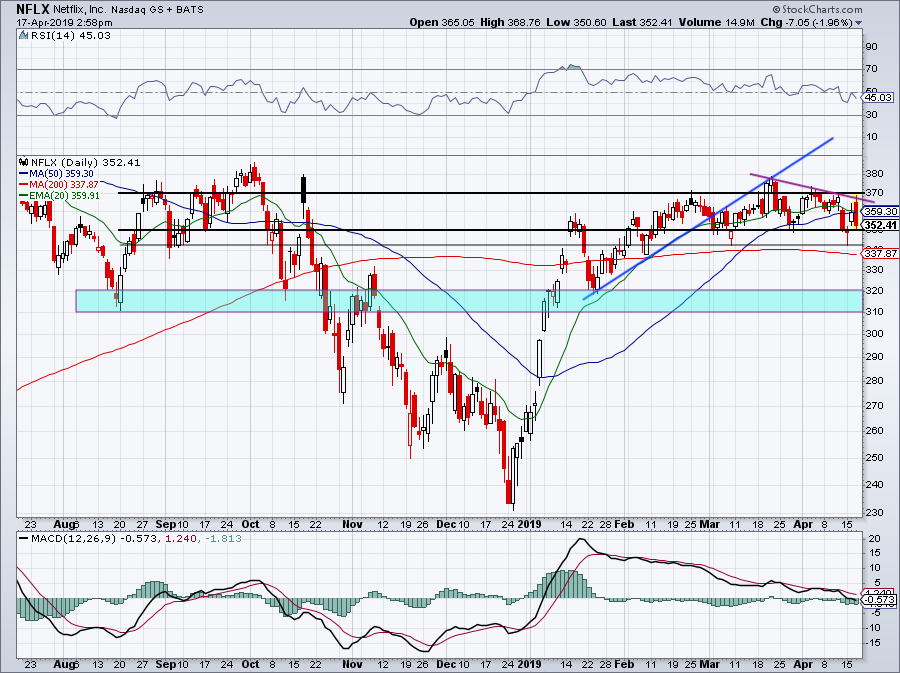
Task: Click the 17-Apr-2019 2:58pm timestamp
Action: (x=64, y=23)
